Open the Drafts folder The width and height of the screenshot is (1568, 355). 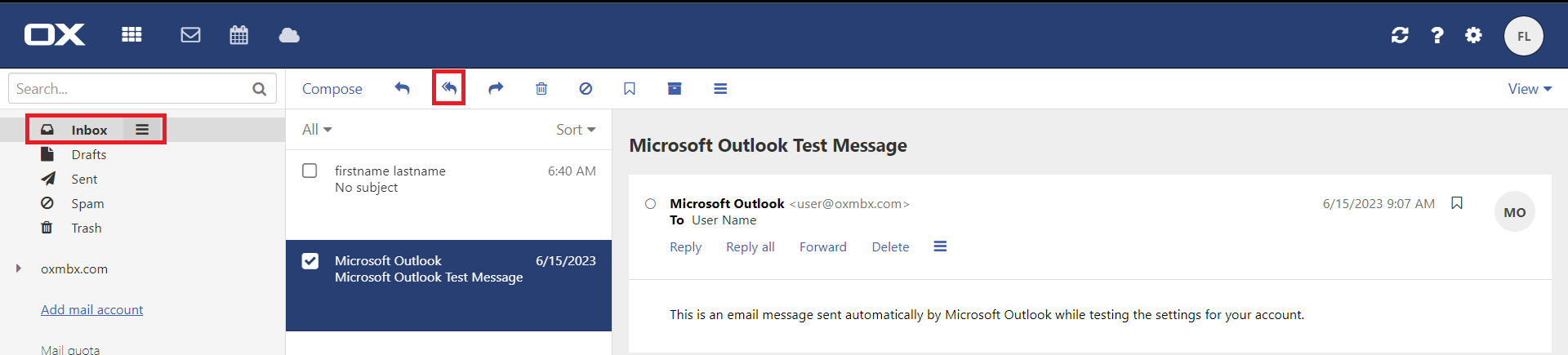88,155
